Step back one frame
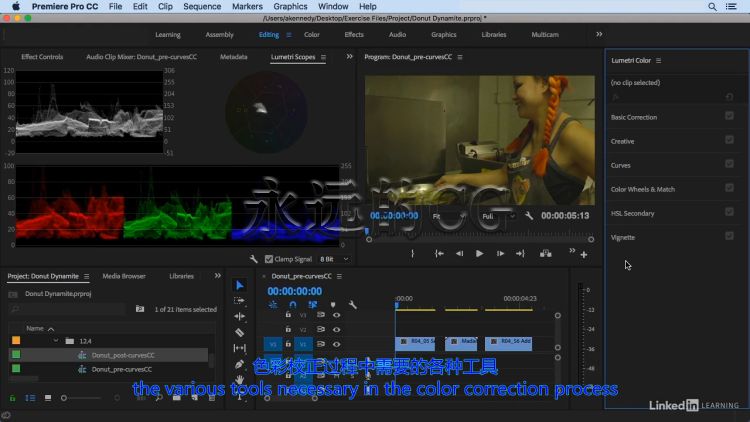The image size is (750, 422). tap(459, 254)
